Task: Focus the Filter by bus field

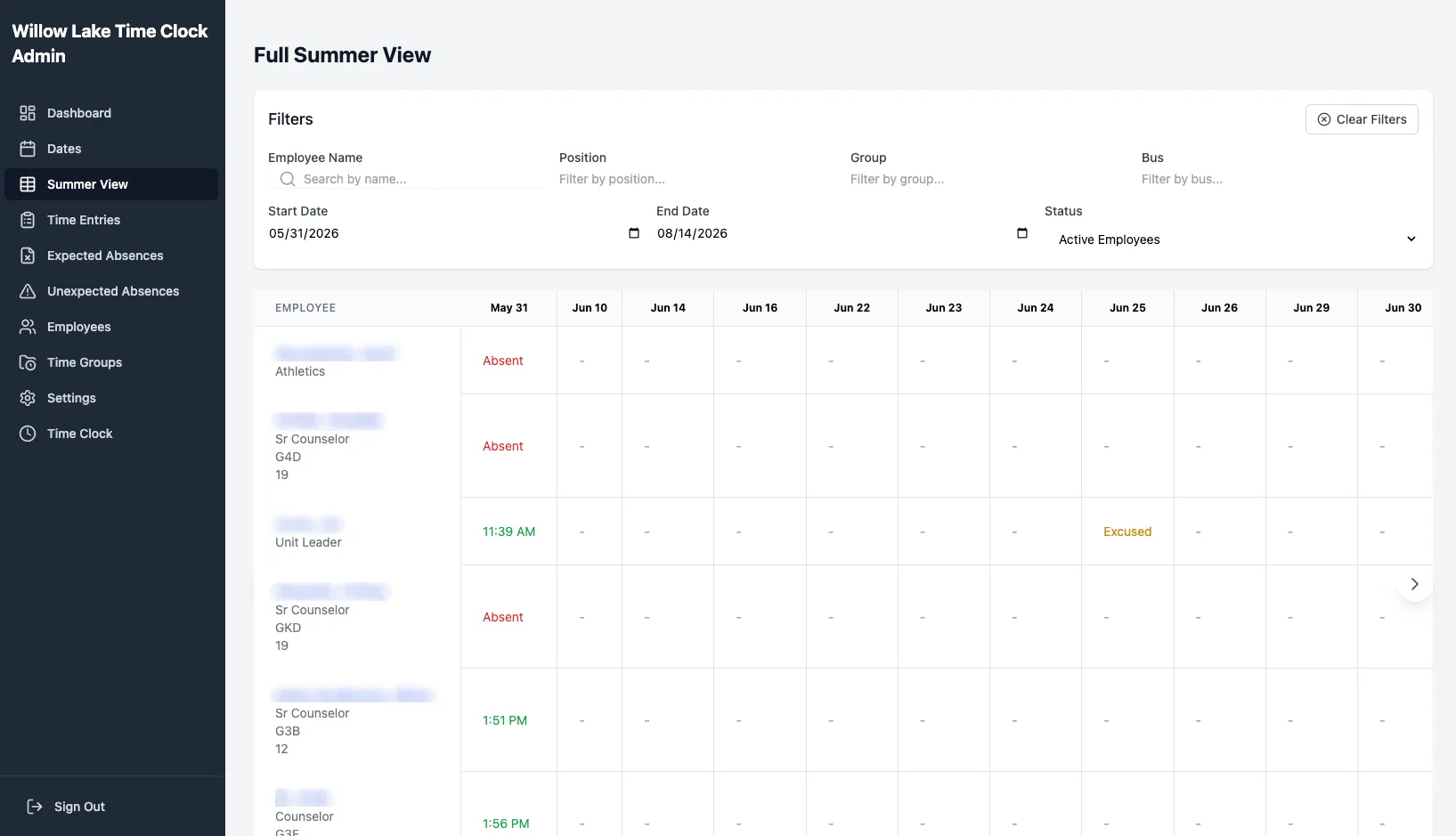Action: 1280,179
